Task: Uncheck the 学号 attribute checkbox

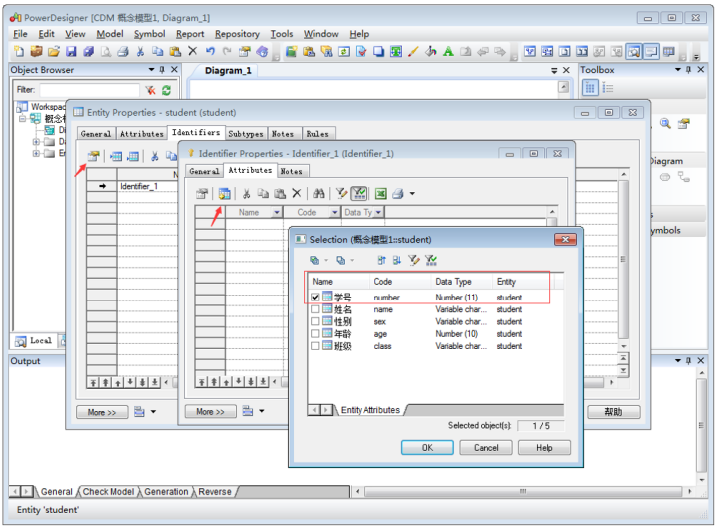Action: tap(316, 297)
